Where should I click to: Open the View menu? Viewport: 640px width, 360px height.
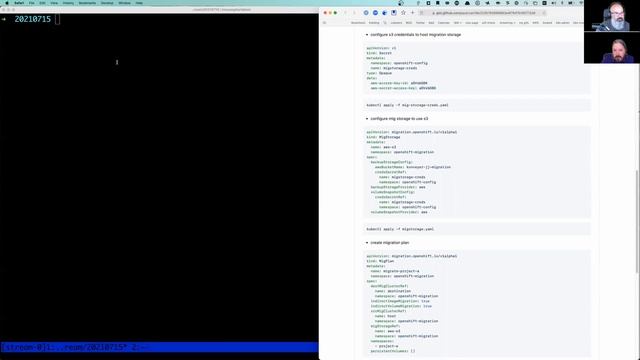tap(54, 3)
